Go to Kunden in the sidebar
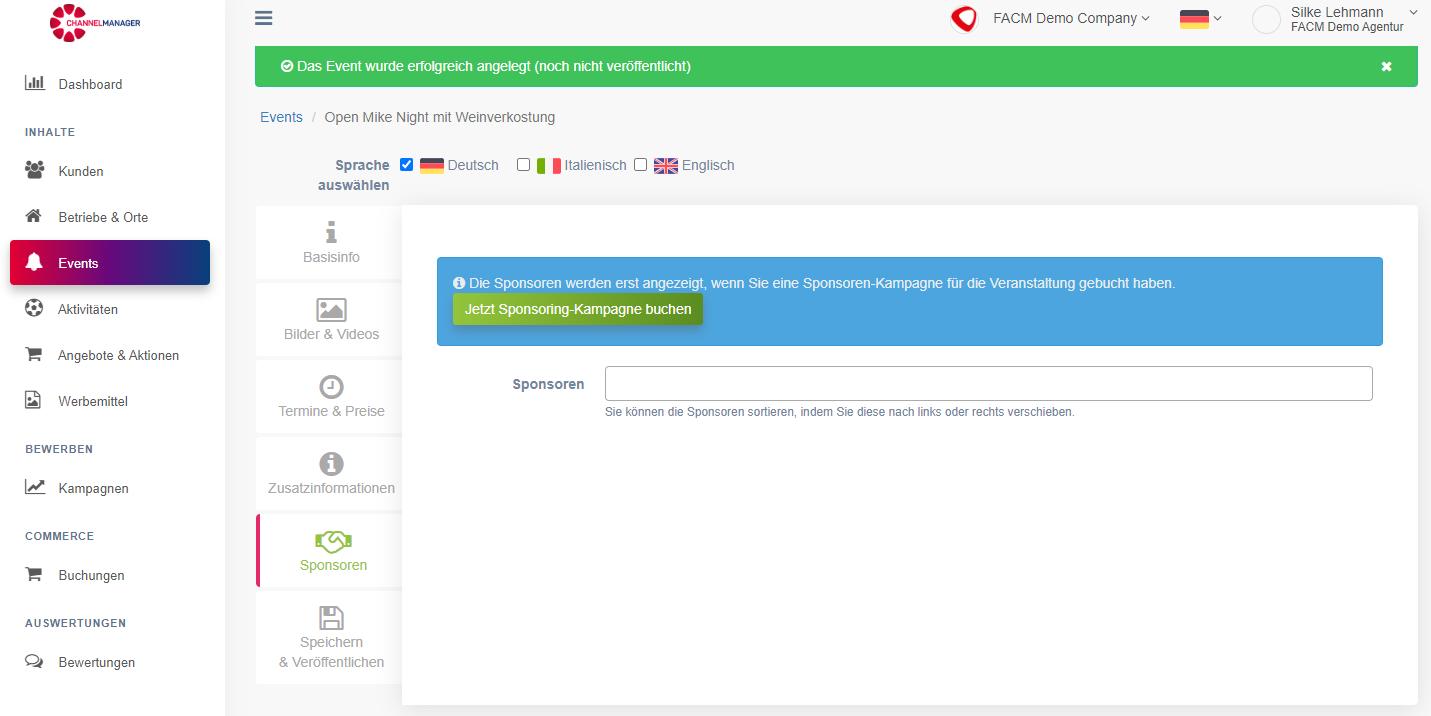This screenshot has width=1431, height=716. tap(81, 171)
